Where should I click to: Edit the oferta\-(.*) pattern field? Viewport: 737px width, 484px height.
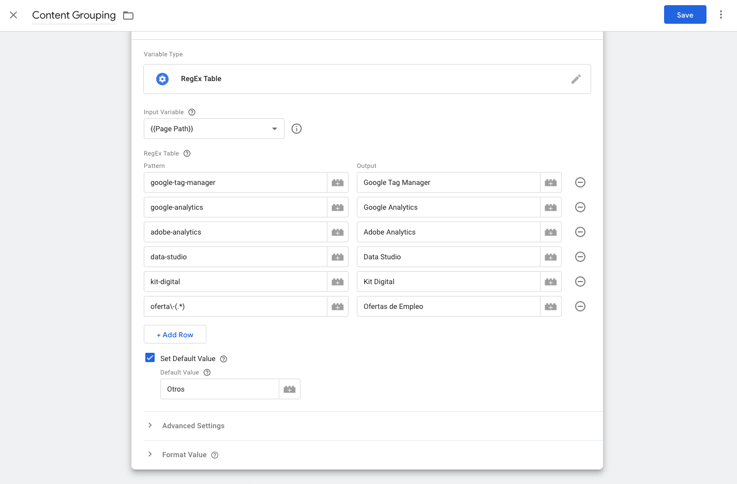(x=235, y=306)
